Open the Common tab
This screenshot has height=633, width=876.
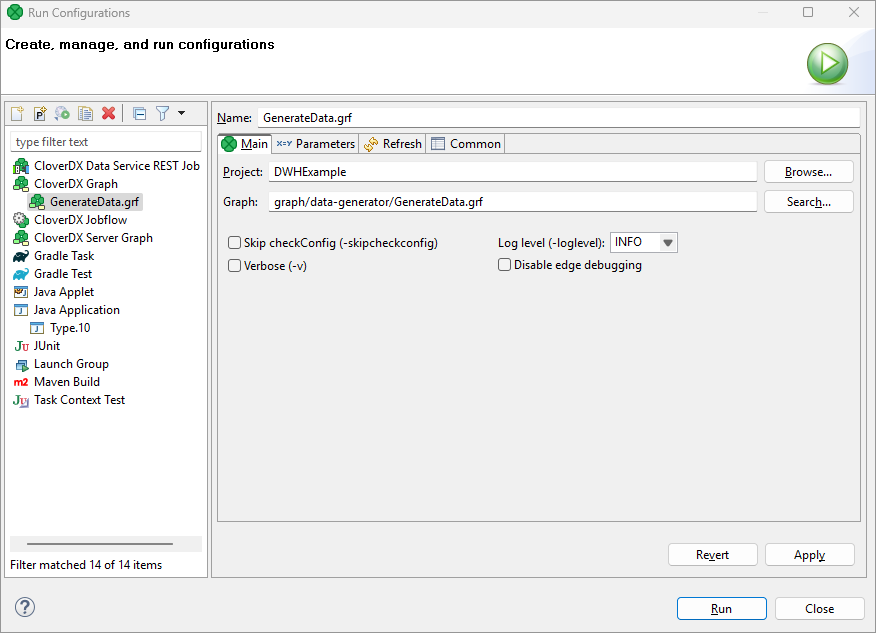tap(465, 143)
